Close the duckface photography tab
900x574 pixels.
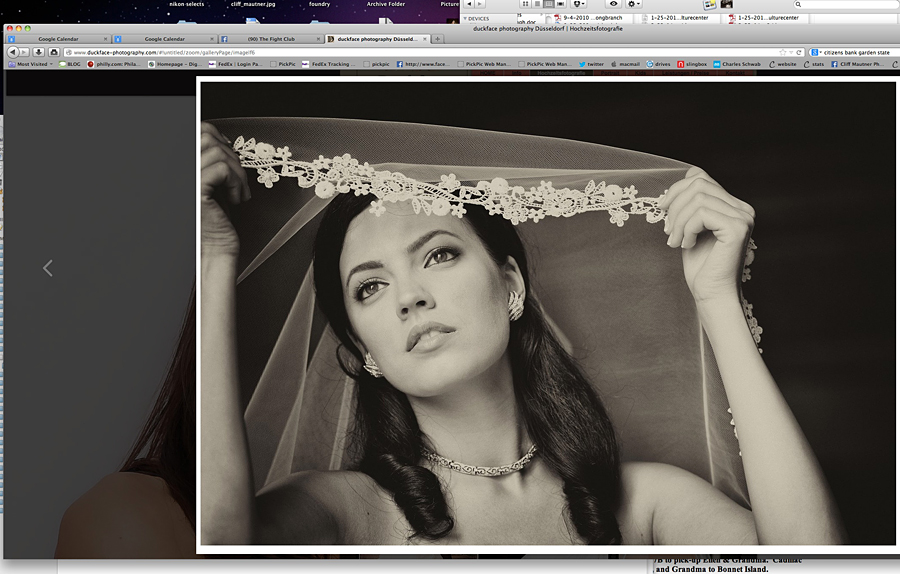[x=425, y=39]
